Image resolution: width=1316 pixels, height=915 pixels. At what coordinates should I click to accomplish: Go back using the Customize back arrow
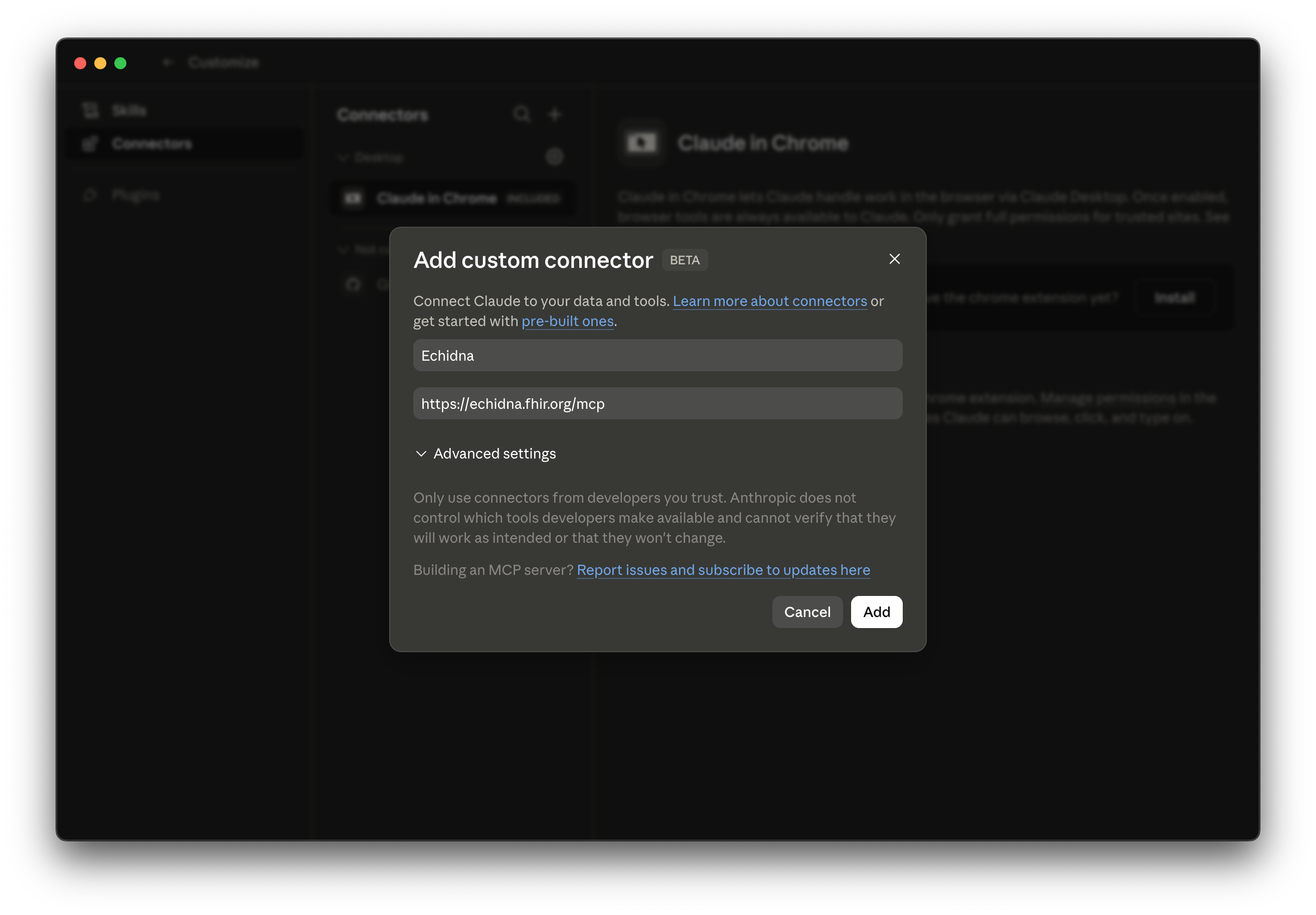(168, 62)
